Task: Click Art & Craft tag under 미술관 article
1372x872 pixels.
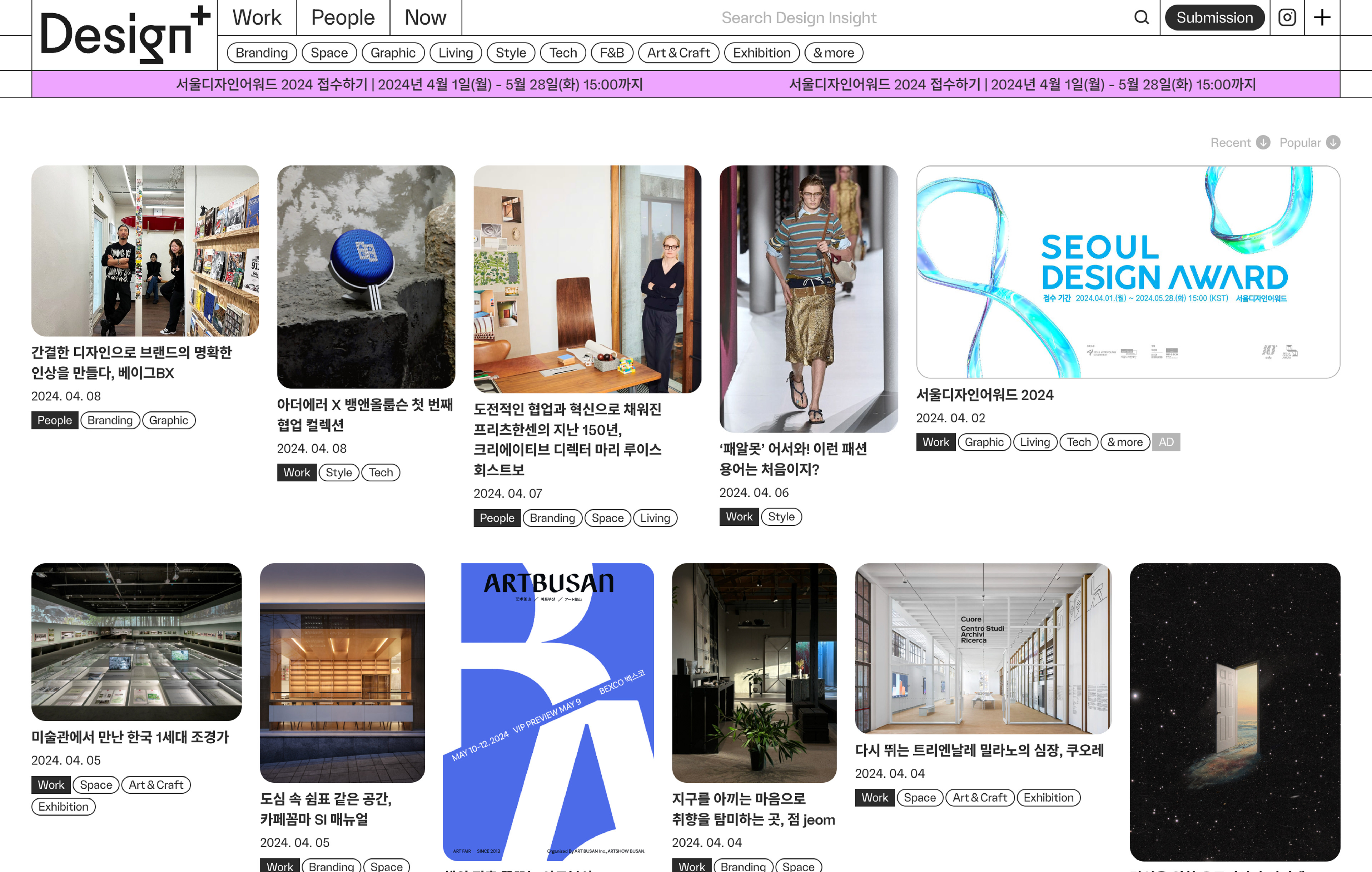Action: 156,785
